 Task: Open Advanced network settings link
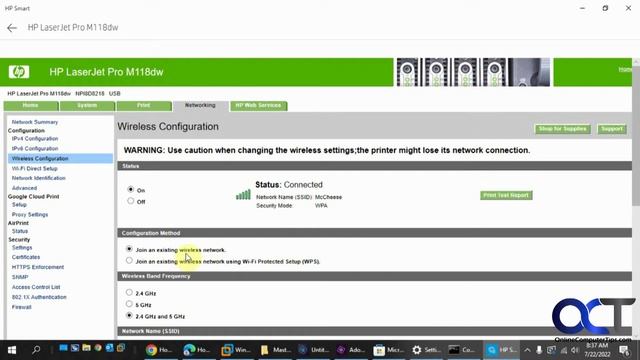pyautogui.click(x=24, y=188)
